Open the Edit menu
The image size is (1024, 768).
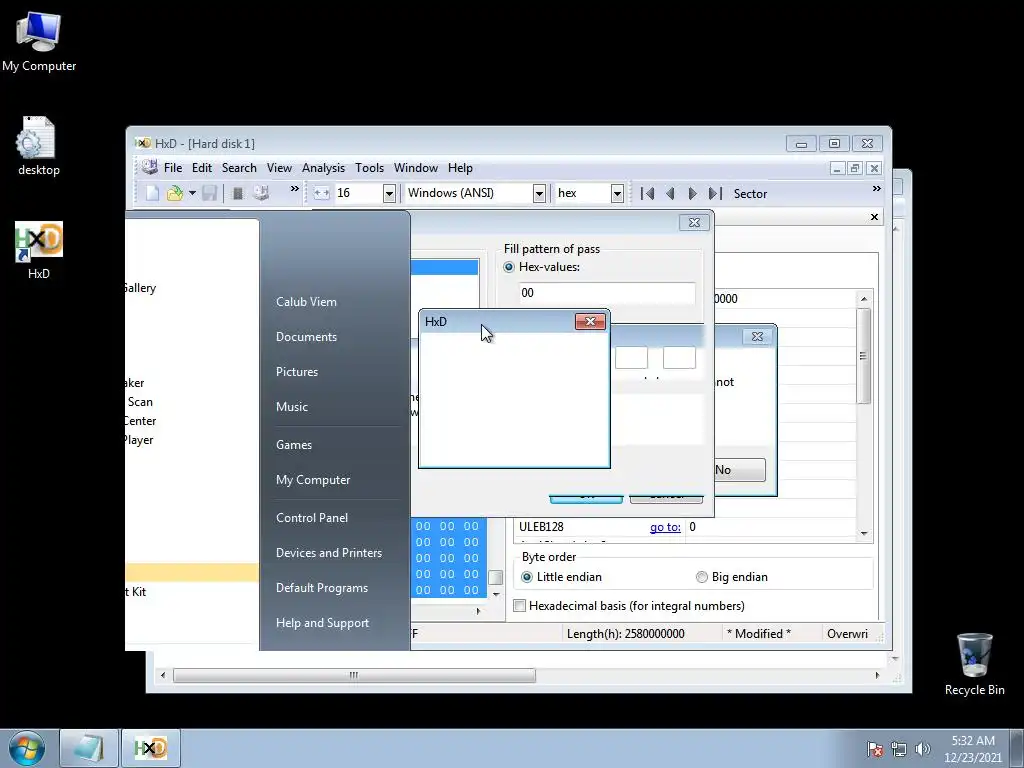coord(202,168)
